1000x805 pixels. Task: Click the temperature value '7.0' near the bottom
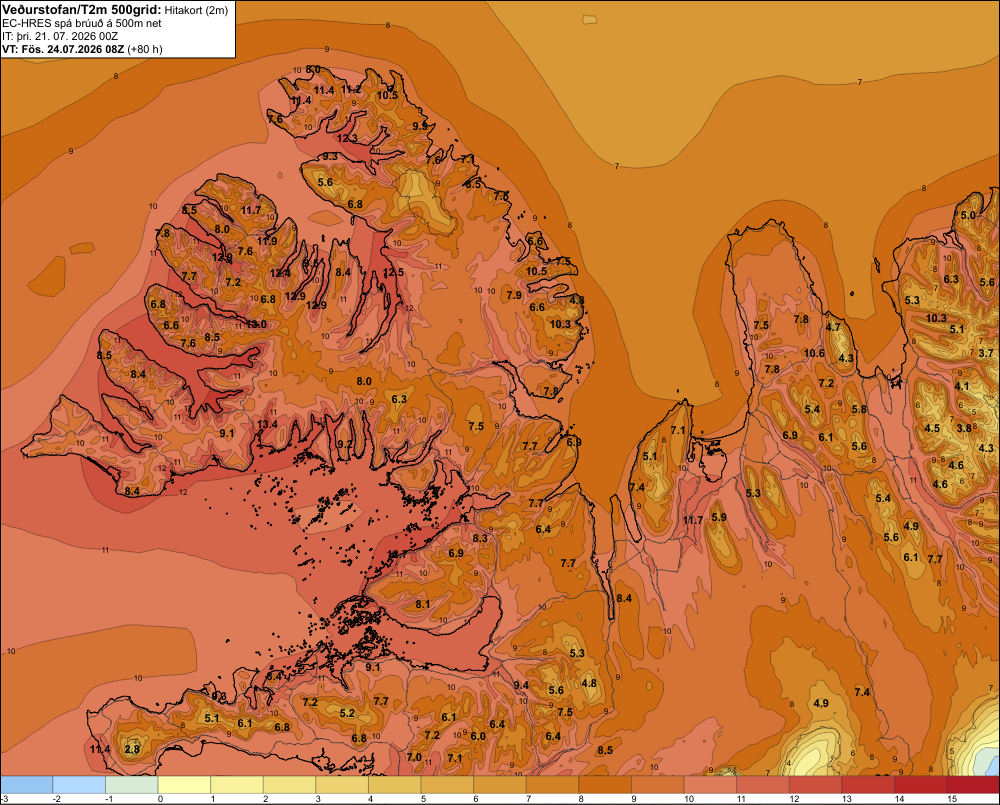414,757
